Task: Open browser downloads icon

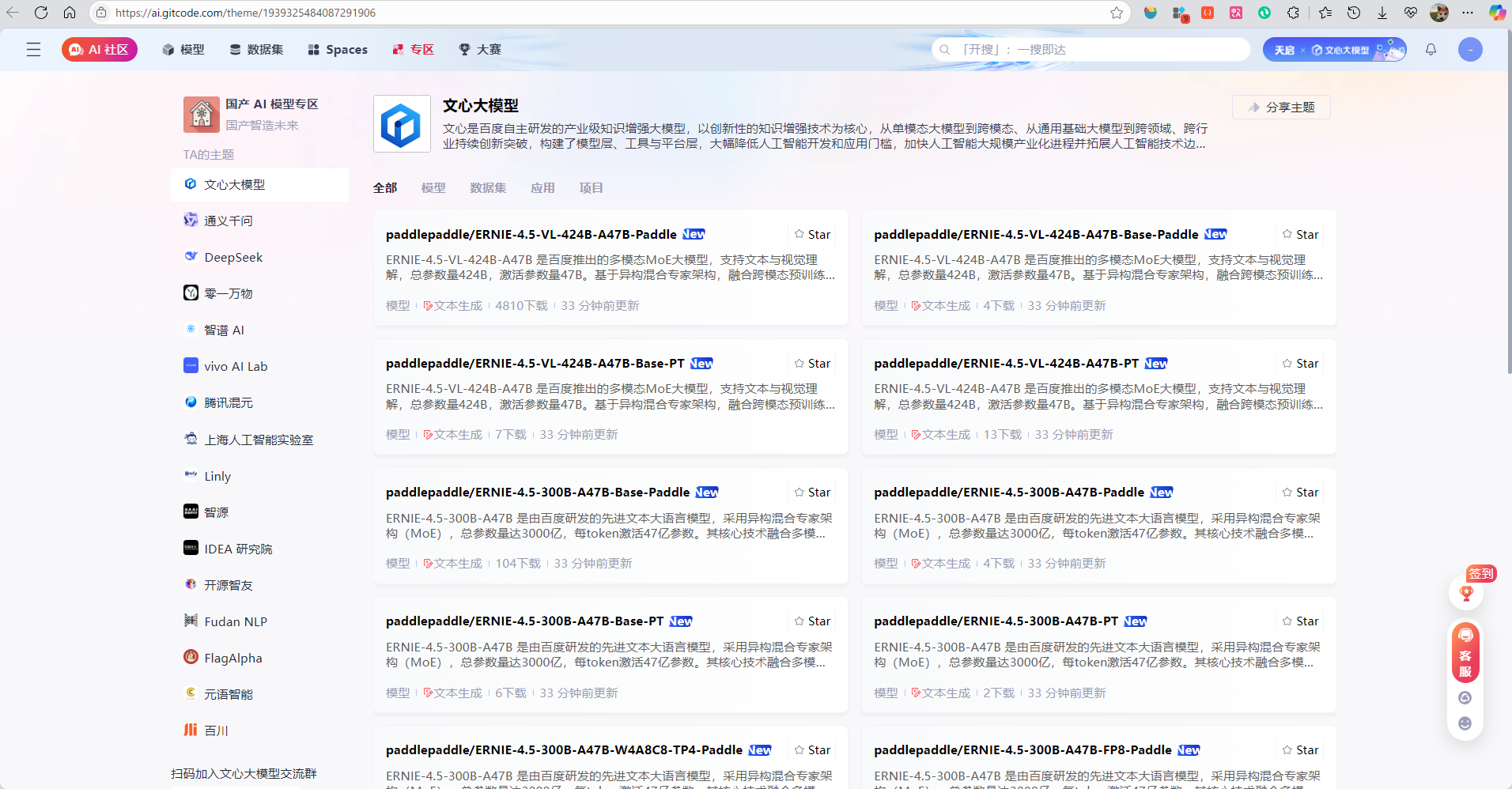Action: [x=1382, y=13]
